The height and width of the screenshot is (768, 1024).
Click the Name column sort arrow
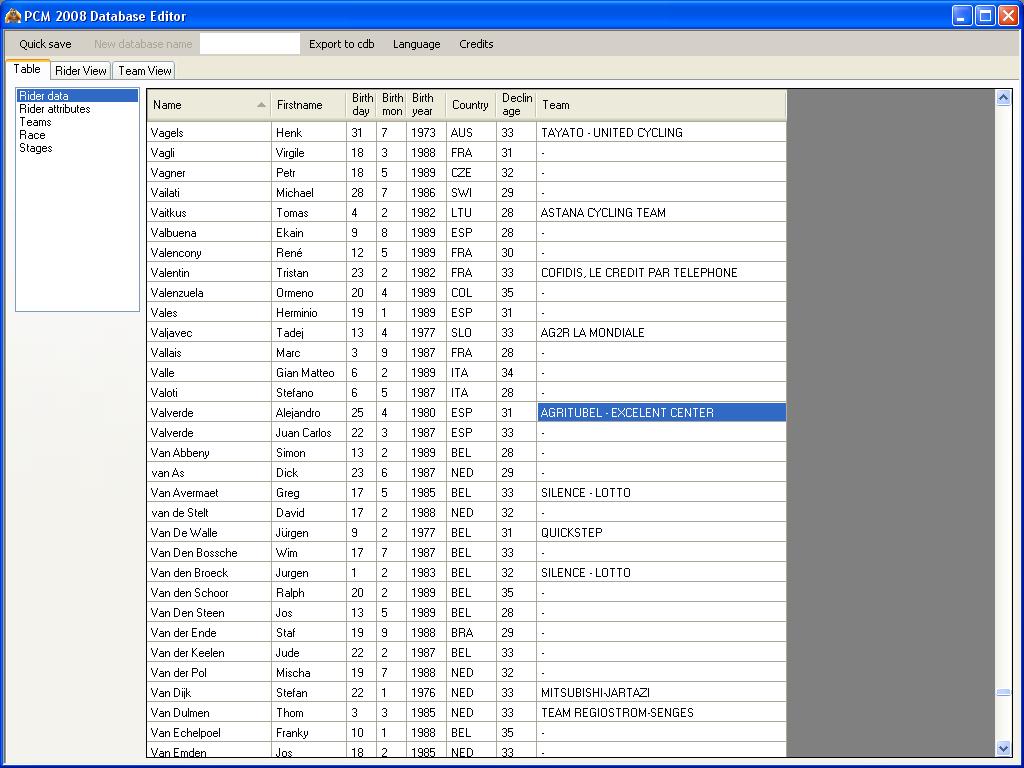261,105
